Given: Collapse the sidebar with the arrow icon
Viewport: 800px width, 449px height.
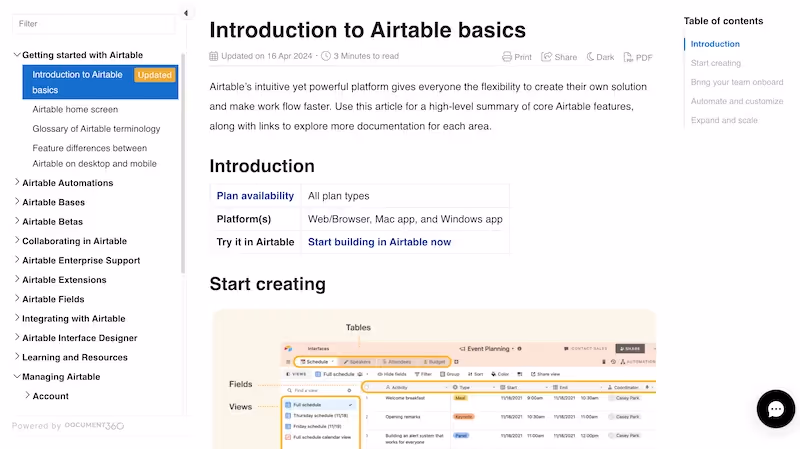Looking at the screenshot, I should 186,13.
